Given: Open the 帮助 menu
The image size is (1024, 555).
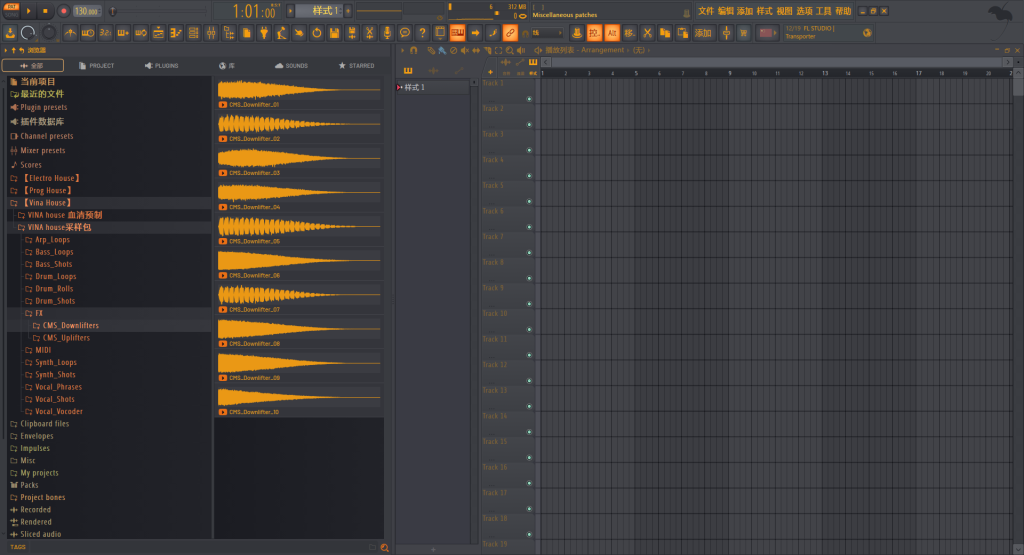Looking at the screenshot, I should [x=843, y=11].
